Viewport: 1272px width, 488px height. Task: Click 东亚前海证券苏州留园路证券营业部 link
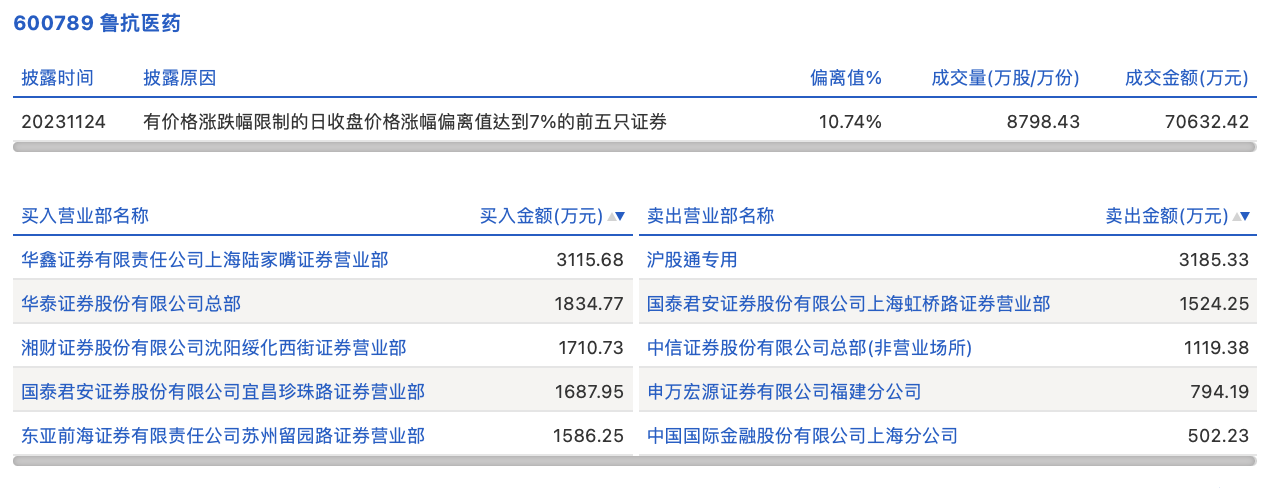coord(223,436)
